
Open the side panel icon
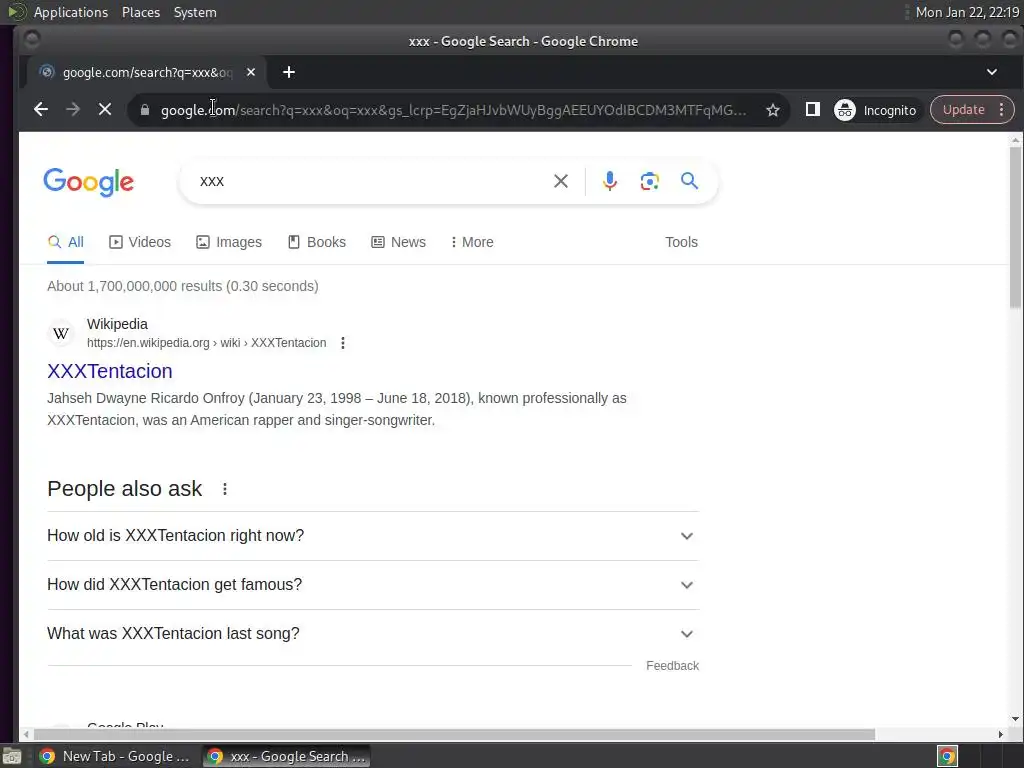click(812, 109)
